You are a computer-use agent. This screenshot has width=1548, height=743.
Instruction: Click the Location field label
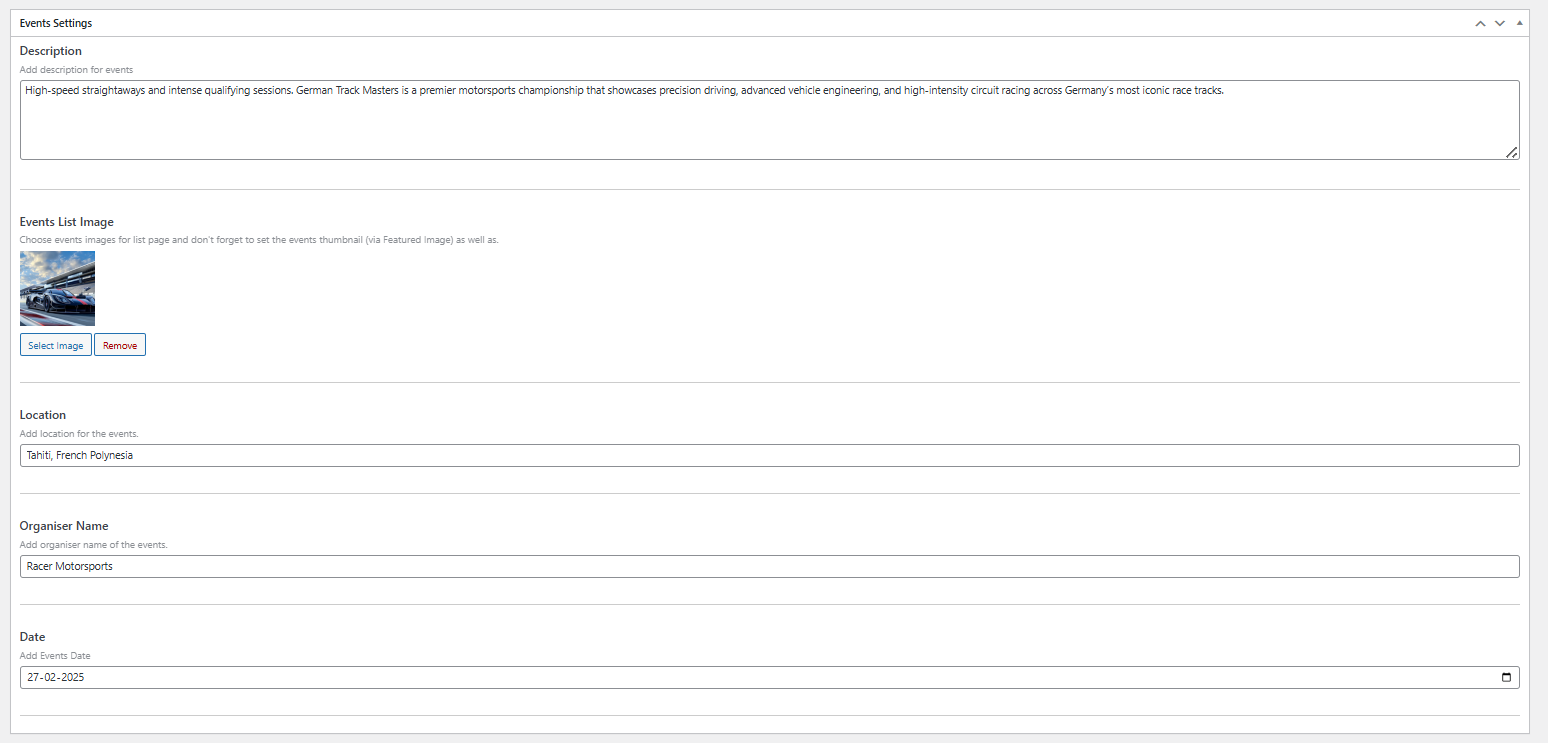(43, 415)
